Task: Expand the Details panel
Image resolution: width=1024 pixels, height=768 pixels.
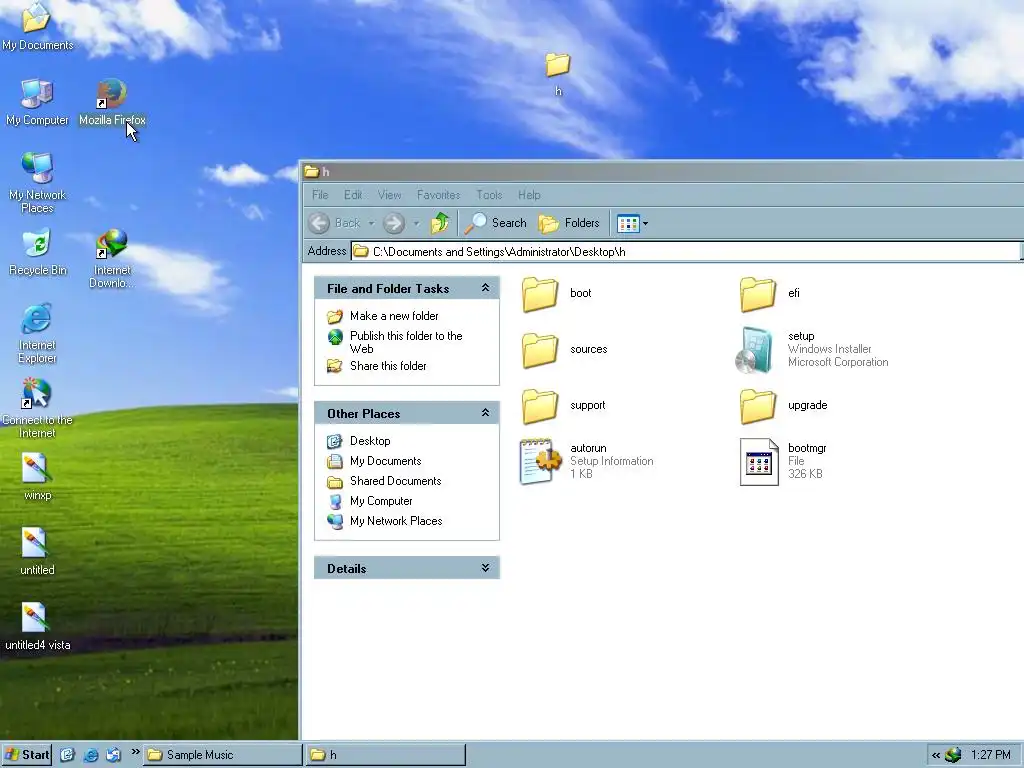Action: 485,568
